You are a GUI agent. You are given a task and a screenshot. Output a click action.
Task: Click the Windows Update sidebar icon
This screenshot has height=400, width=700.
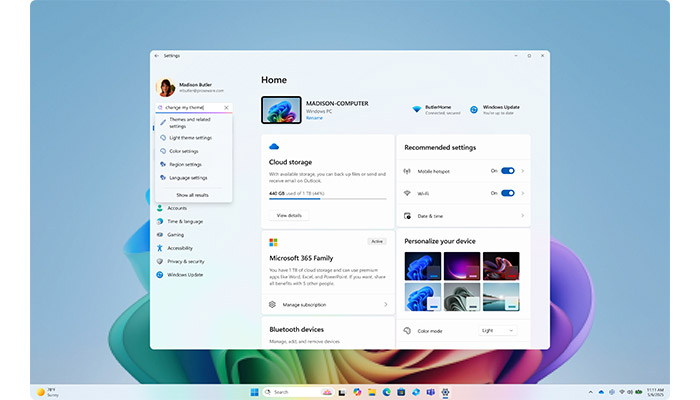[159, 275]
